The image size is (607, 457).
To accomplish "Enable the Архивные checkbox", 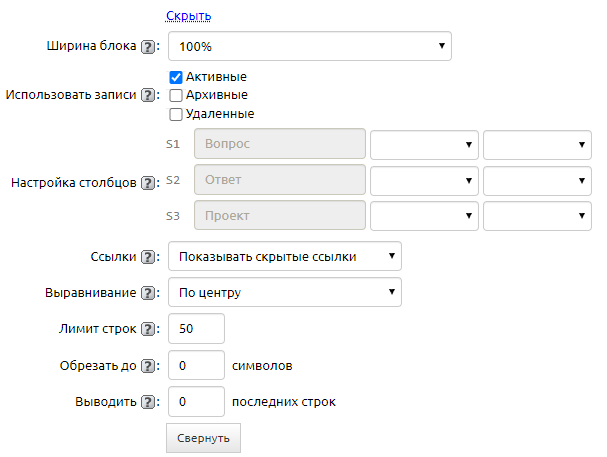I will (x=176, y=96).
